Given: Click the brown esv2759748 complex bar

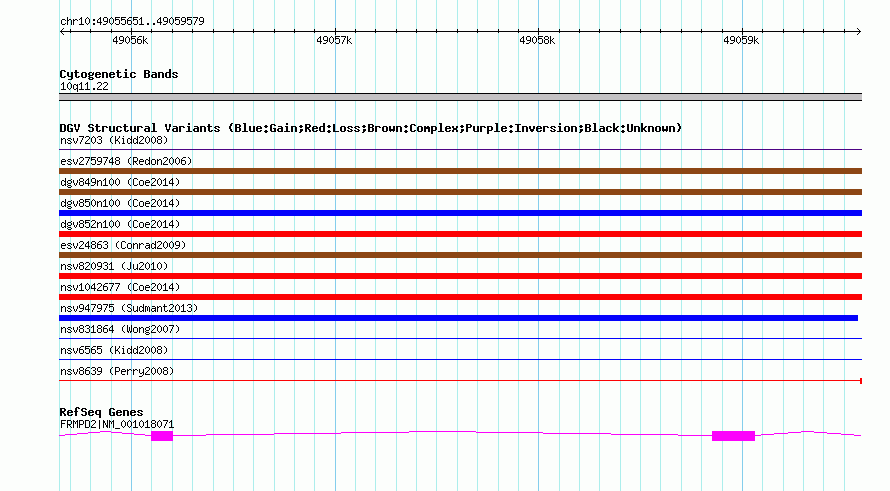Looking at the screenshot, I should pos(460,171).
